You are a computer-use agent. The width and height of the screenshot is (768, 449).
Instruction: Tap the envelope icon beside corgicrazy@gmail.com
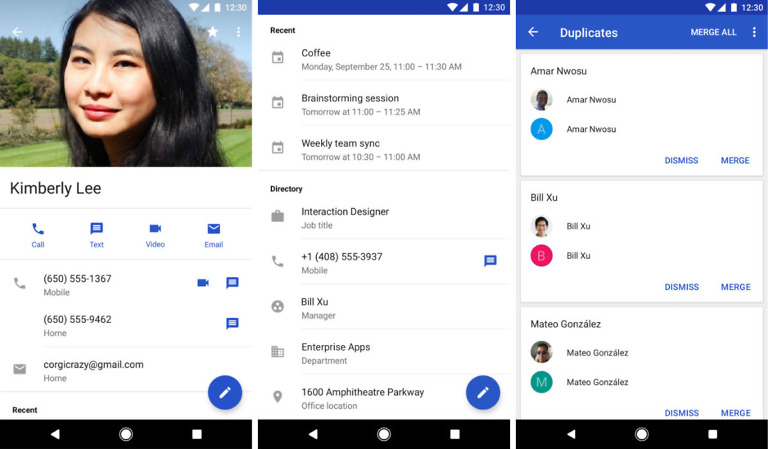pos(20,369)
